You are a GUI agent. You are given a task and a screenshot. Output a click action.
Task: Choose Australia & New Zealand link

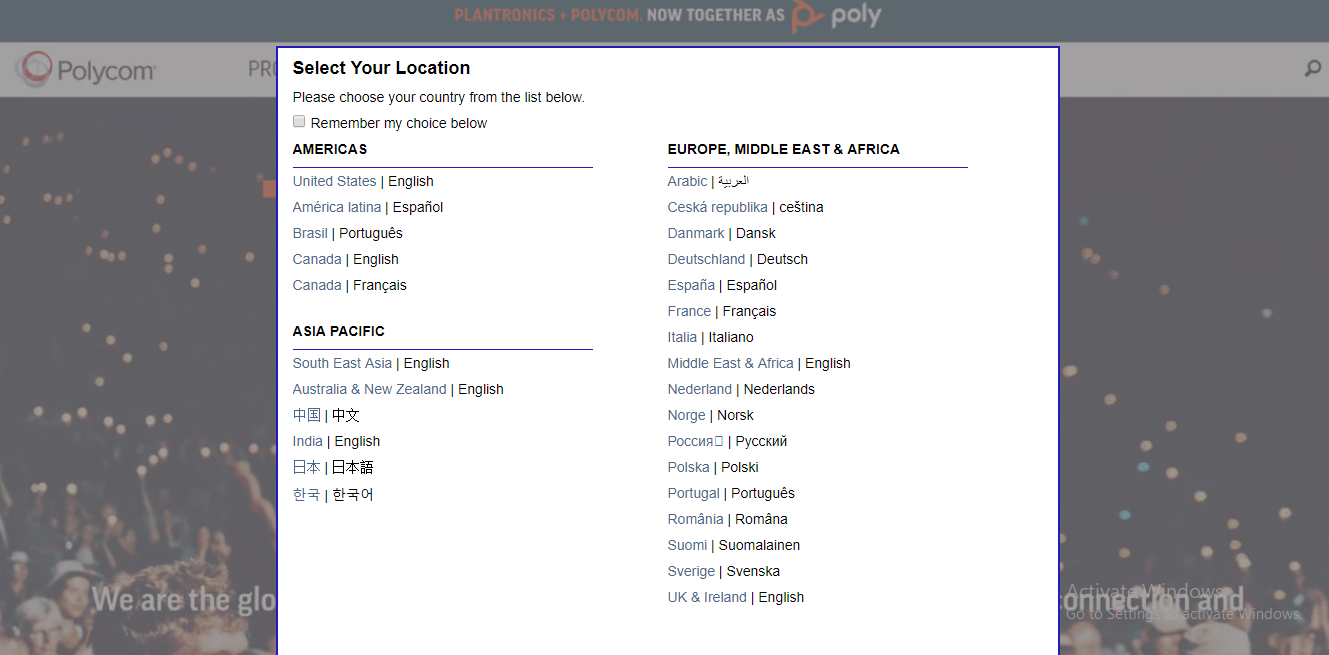370,389
